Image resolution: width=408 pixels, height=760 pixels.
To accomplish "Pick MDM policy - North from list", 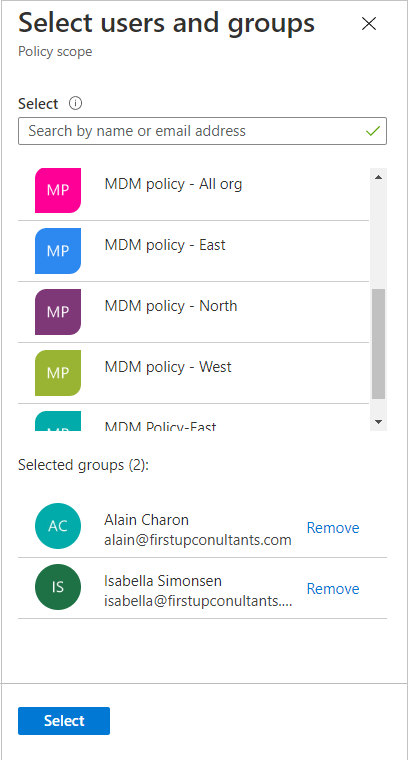I will pyautogui.click(x=193, y=312).
